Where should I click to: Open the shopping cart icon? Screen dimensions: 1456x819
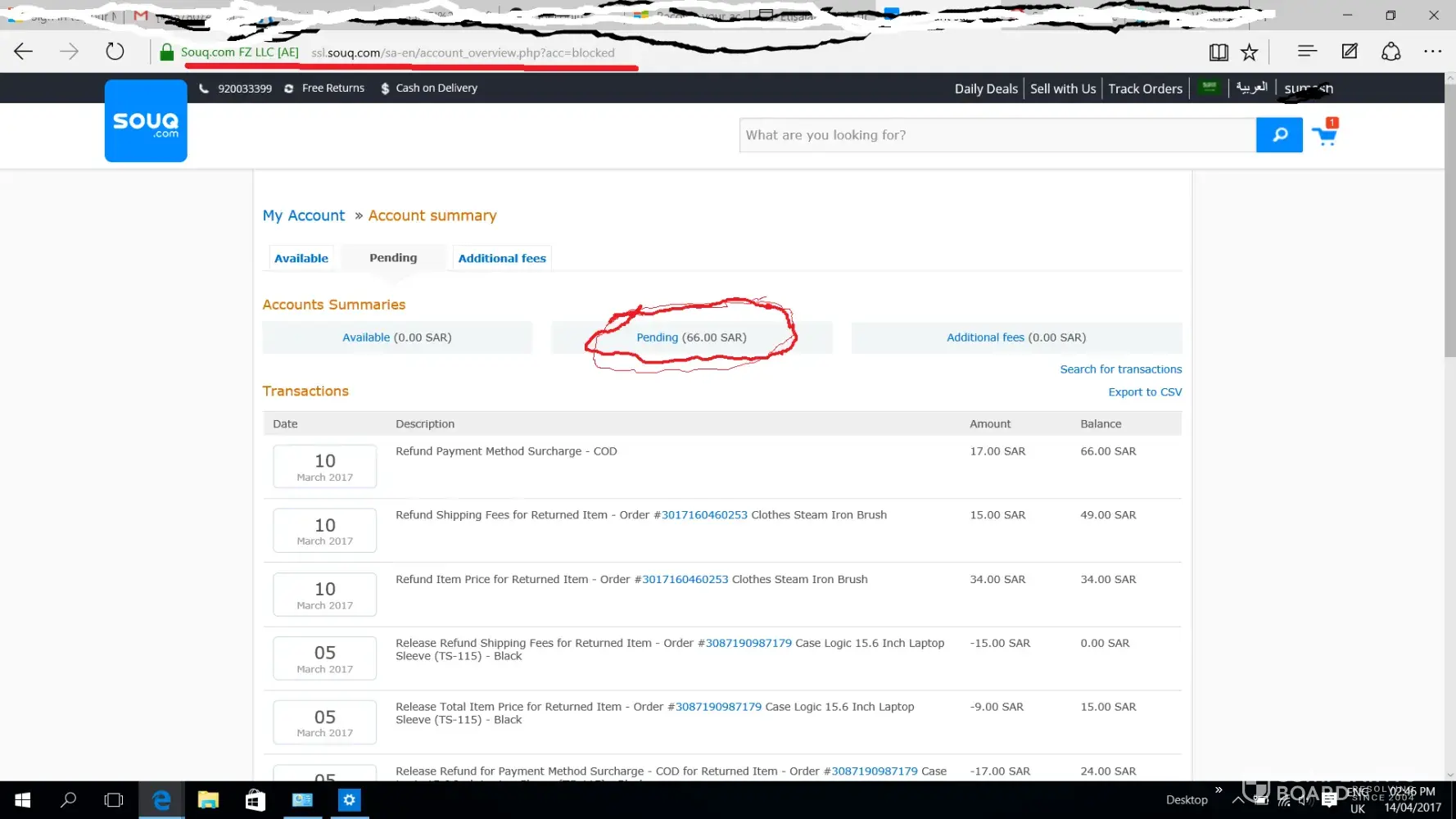point(1324,135)
